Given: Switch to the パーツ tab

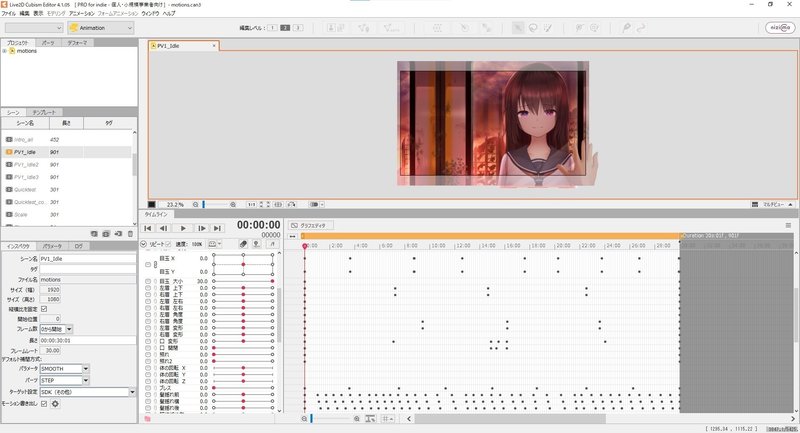Looking at the screenshot, I should click(x=47, y=43).
